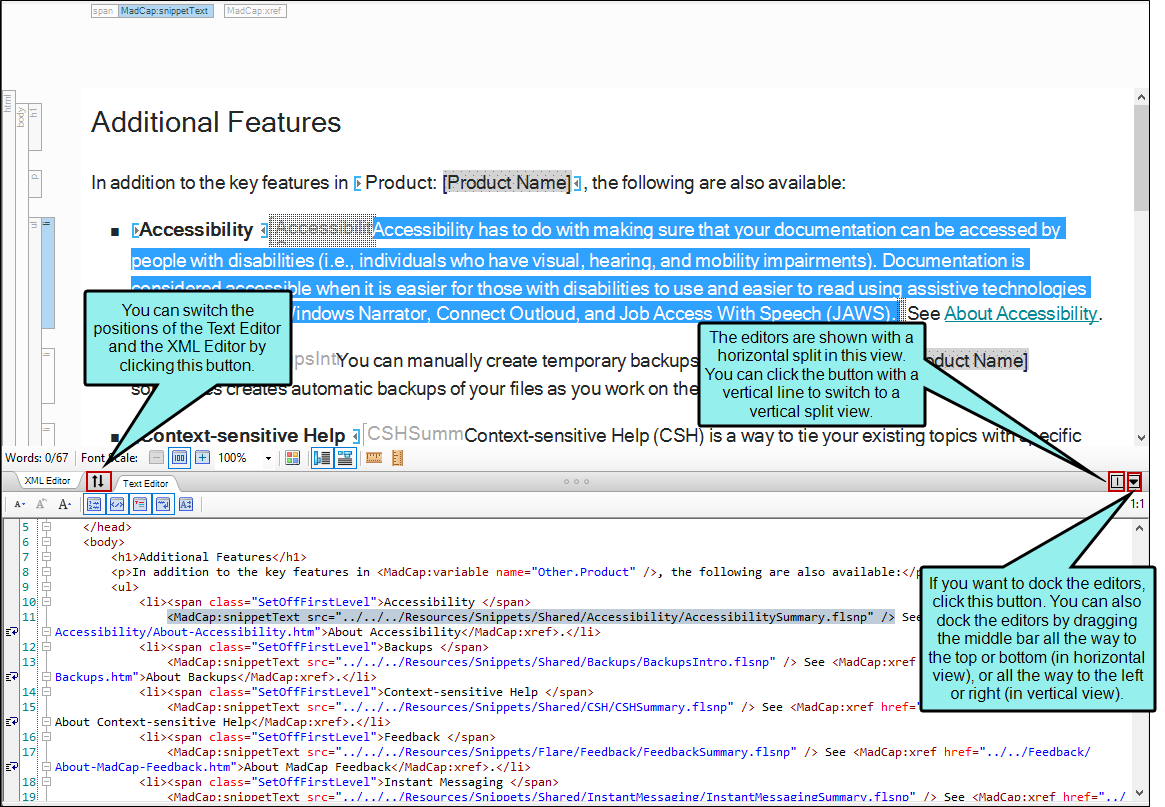Toggle syntax coloring button in Text Editor

[x=116, y=504]
